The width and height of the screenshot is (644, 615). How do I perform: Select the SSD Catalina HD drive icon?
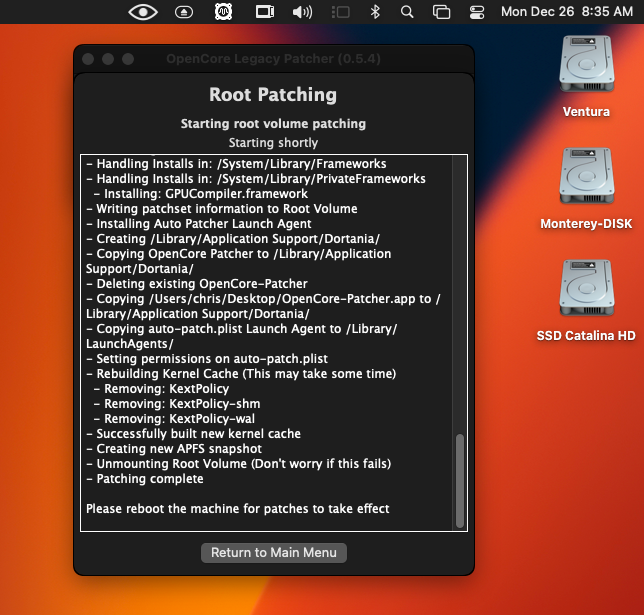point(586,288)
